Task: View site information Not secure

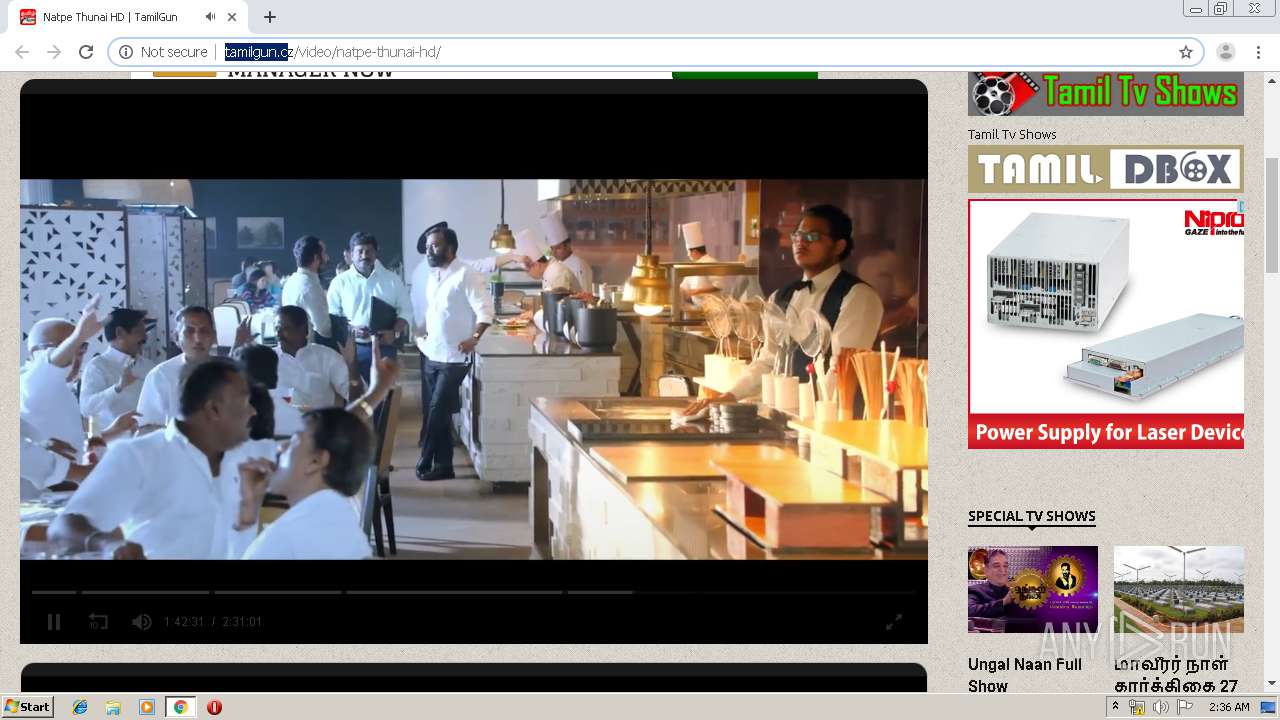Action: (164, 52)
